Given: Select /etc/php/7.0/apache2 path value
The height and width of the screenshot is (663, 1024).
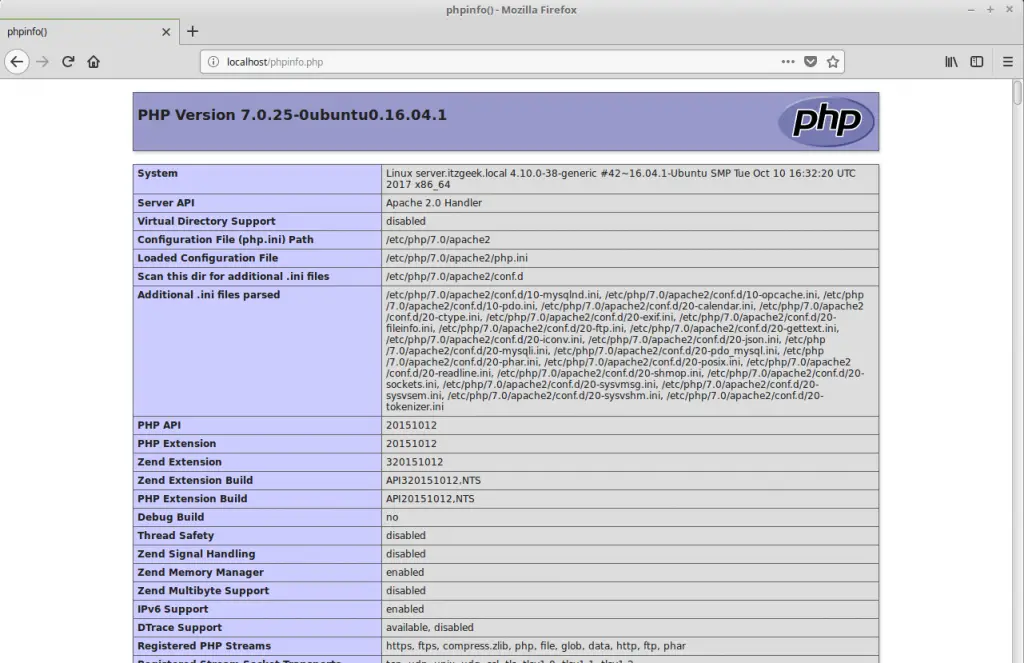Looking at the screenshot, I should (438, 240).
